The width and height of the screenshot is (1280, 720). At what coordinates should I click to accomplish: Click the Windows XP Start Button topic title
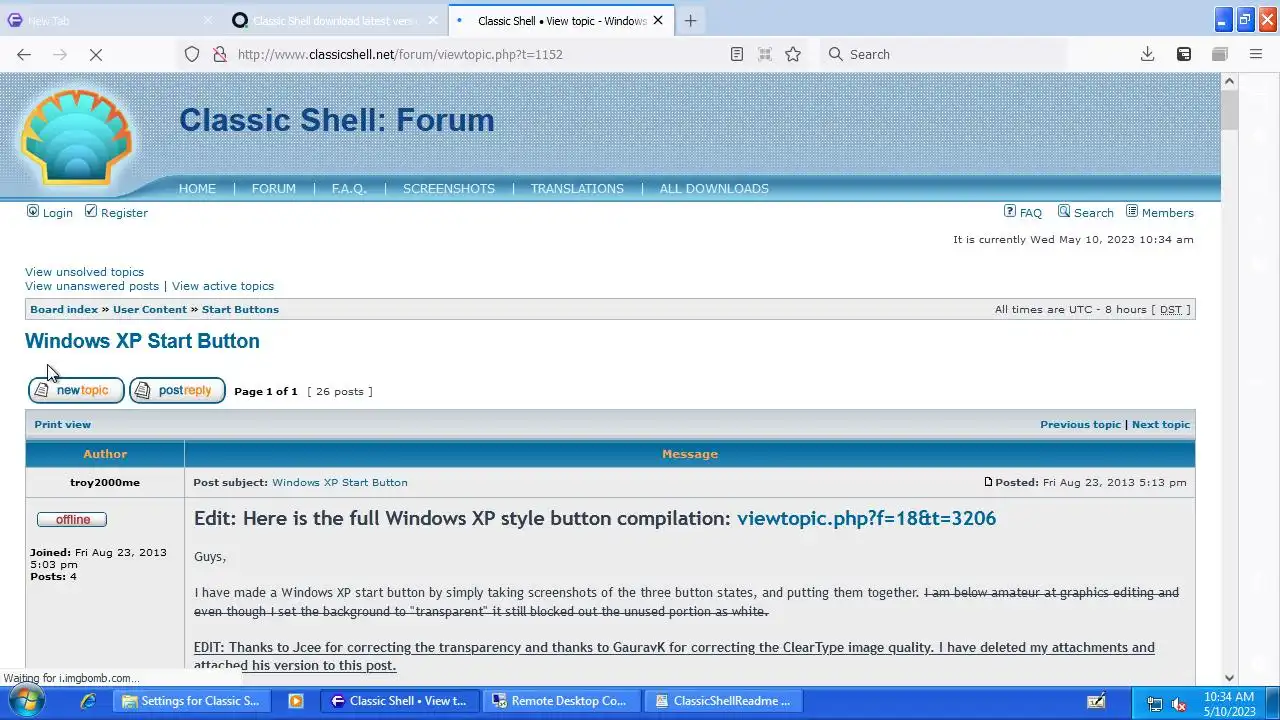pyautogui.click(x=142, y=341)
